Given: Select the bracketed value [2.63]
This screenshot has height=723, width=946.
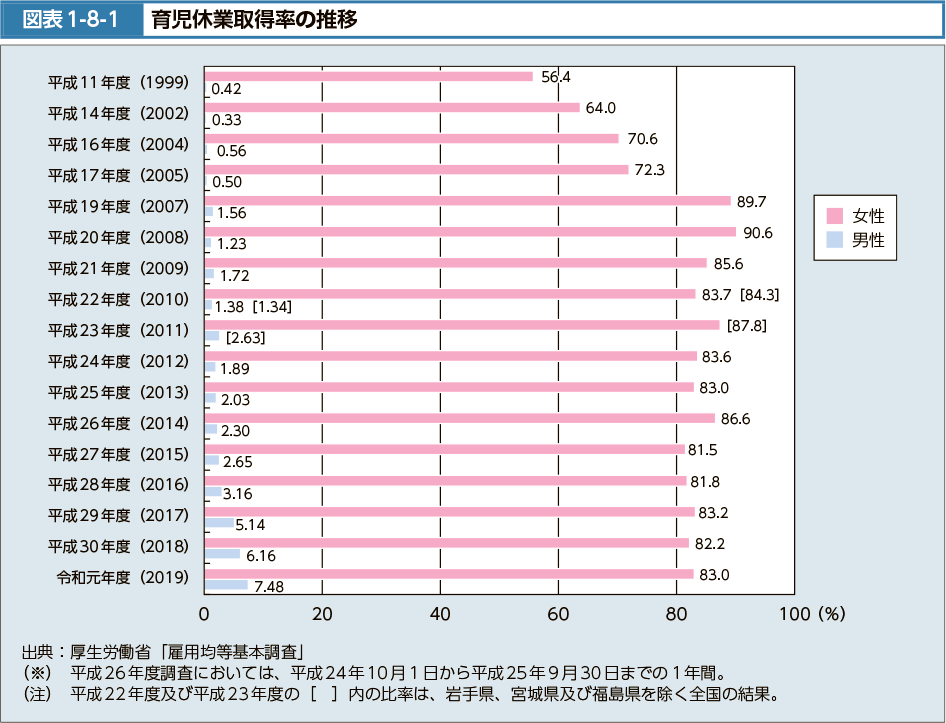Looking at the screenshot, I should [246, 338].
